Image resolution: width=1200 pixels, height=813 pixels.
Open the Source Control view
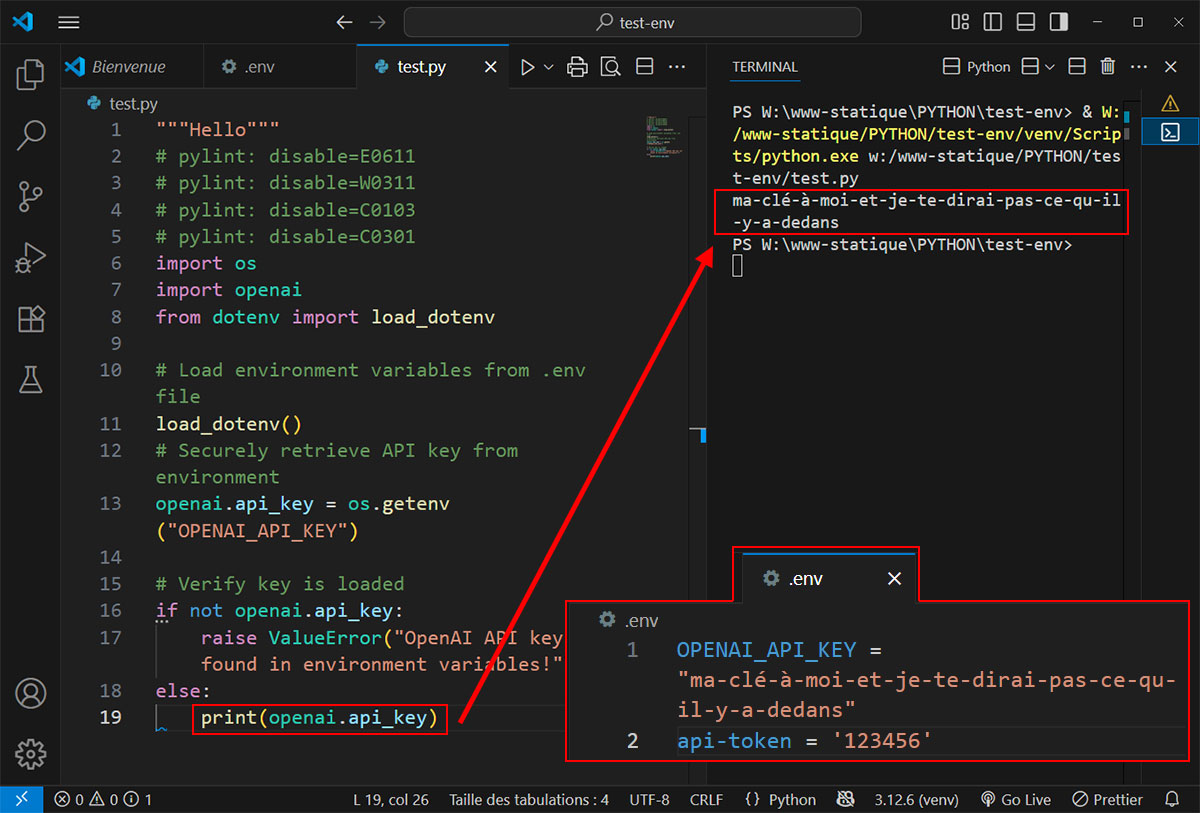pos(31,197)
